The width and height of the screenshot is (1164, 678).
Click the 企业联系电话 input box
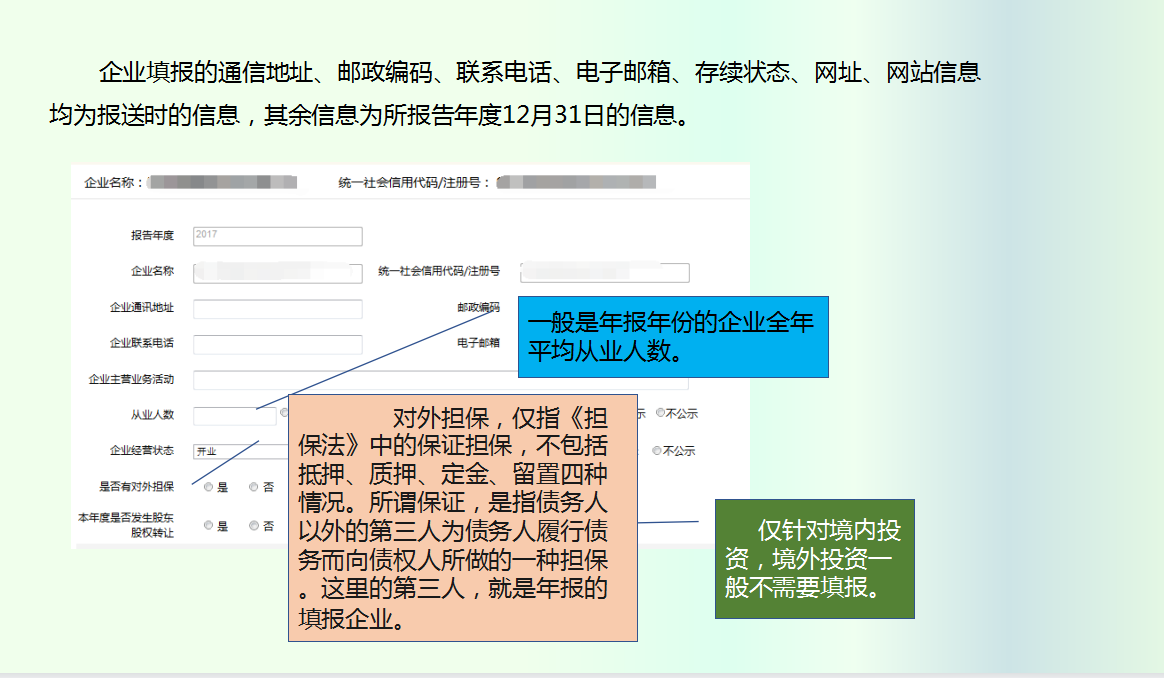278,343
